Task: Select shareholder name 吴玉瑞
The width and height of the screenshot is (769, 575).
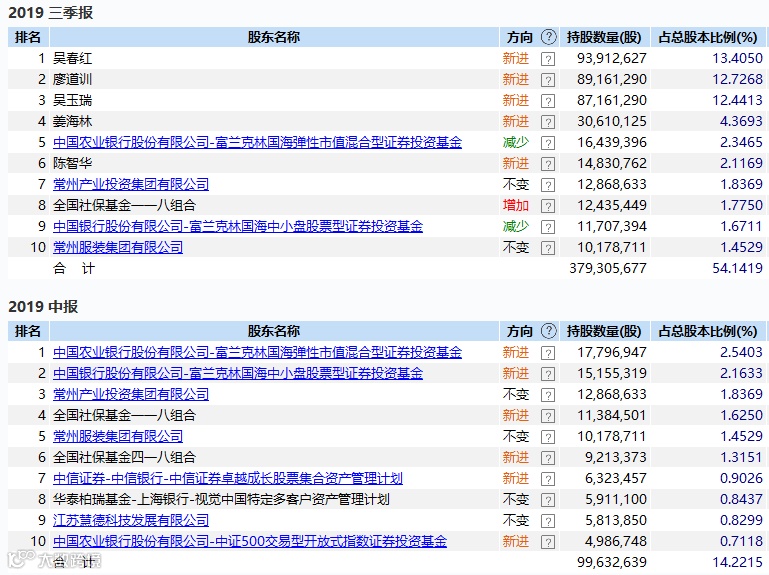Action: [73, 101]
